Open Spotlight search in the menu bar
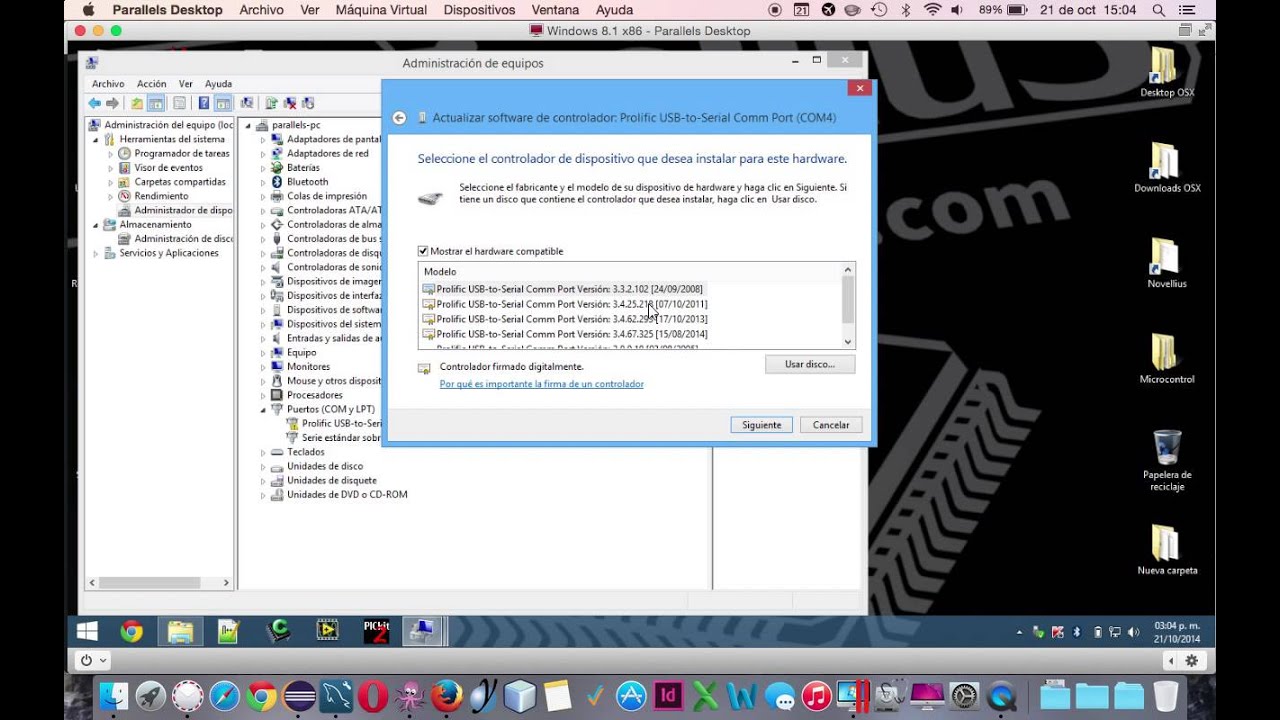 (1159, 10)
